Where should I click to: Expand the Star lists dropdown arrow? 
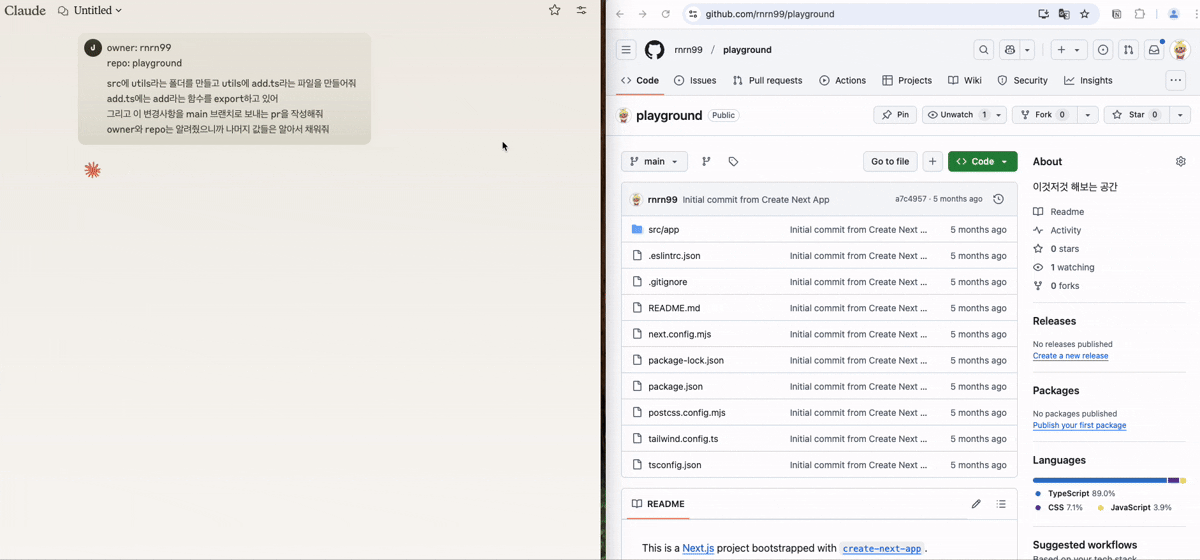coord(1180,115)
